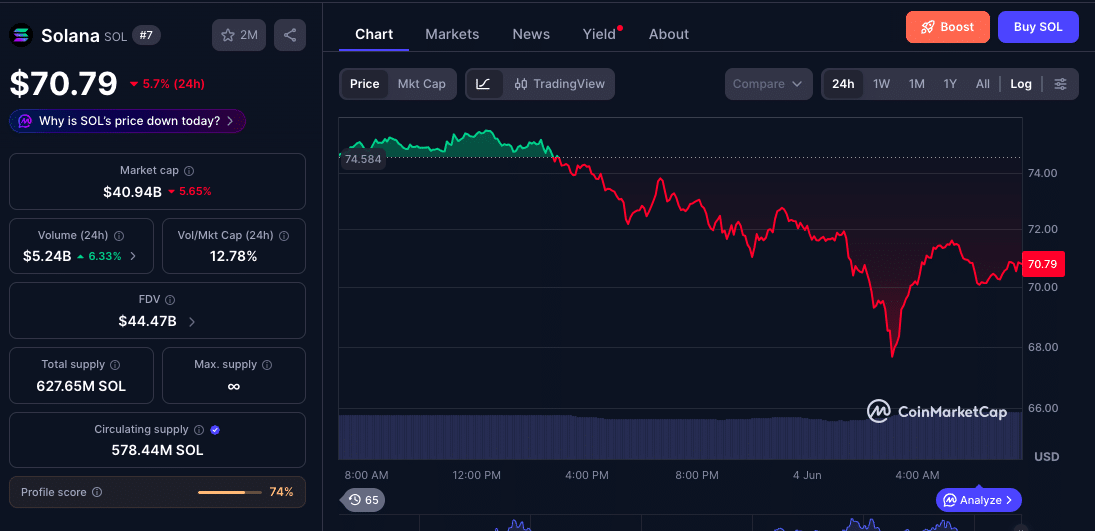Viewport: 1095px width, 531px height.
Task: Open Volume (24h) info icon
Action: click(x=119, y=236)
